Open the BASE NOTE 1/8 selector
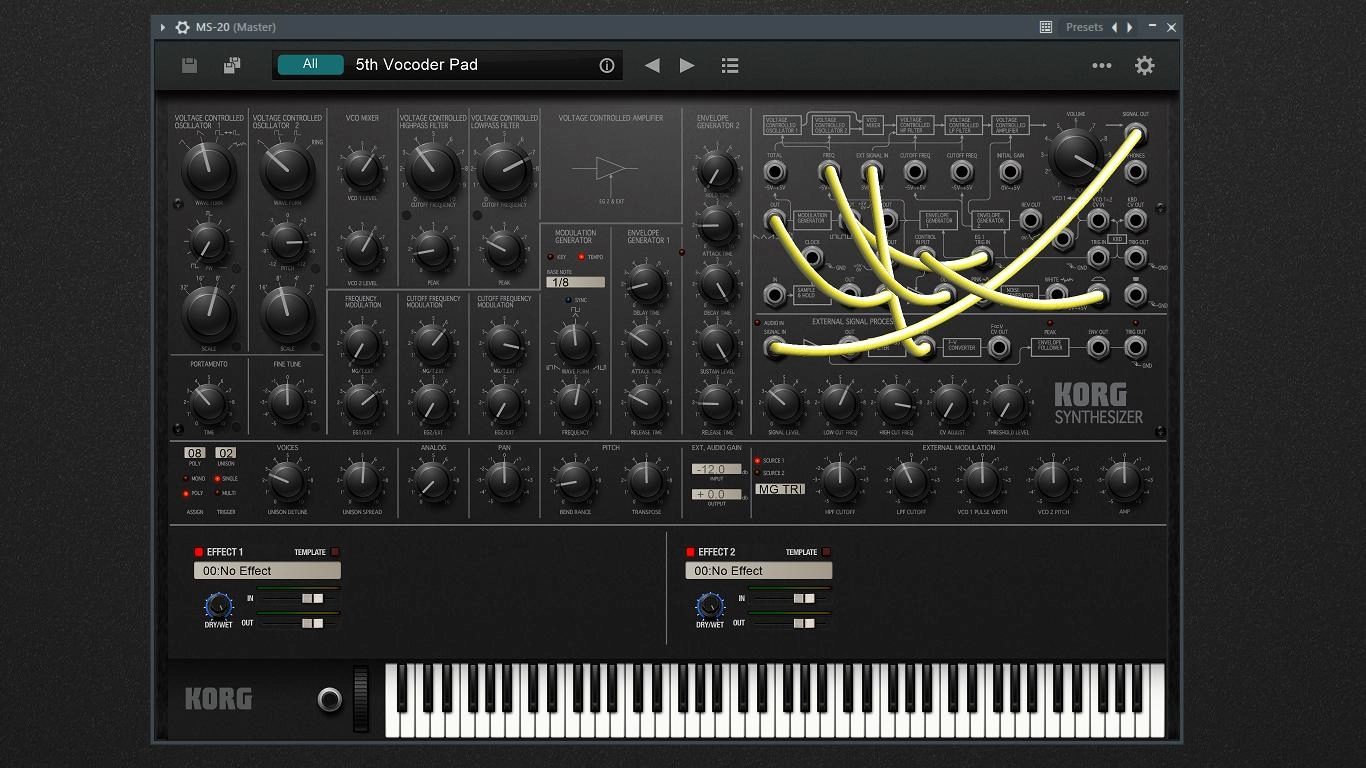Screen dimensions: 1366x768 pos(575,283)
